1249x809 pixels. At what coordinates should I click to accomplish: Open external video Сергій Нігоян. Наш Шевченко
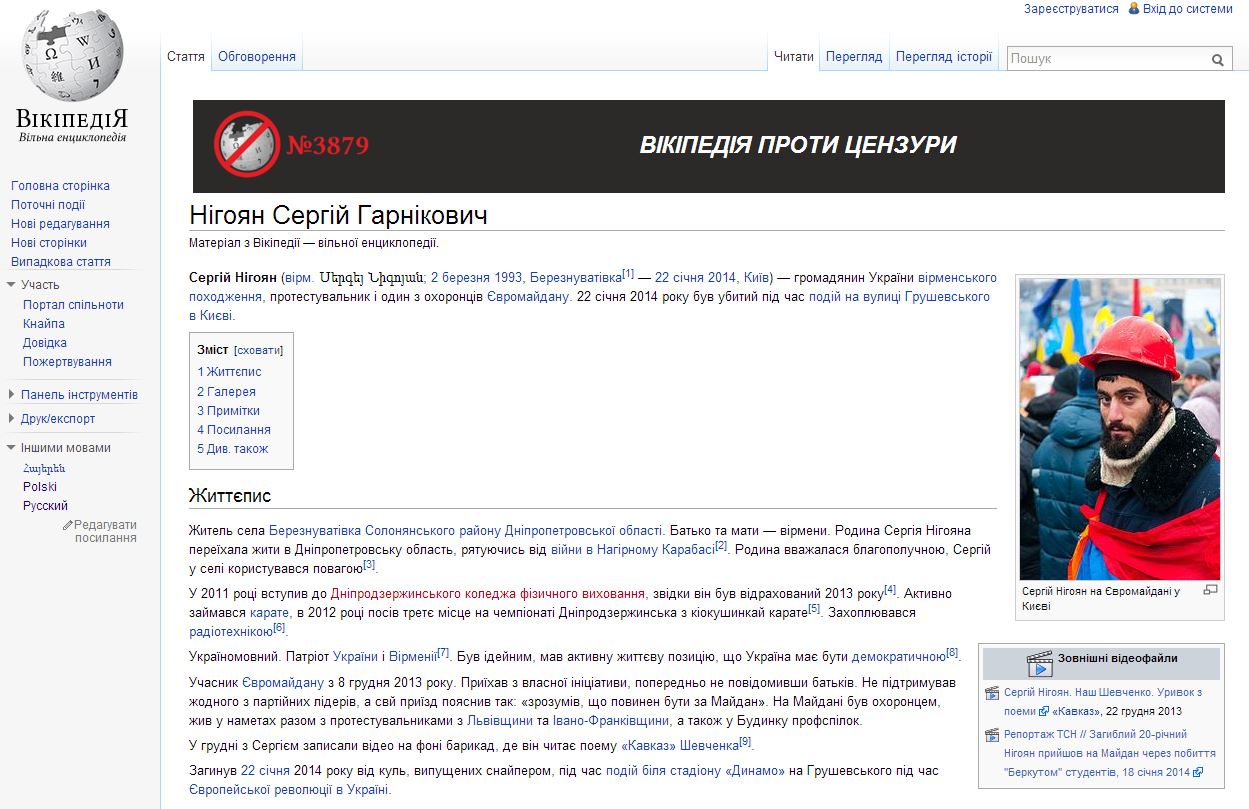1103,701
